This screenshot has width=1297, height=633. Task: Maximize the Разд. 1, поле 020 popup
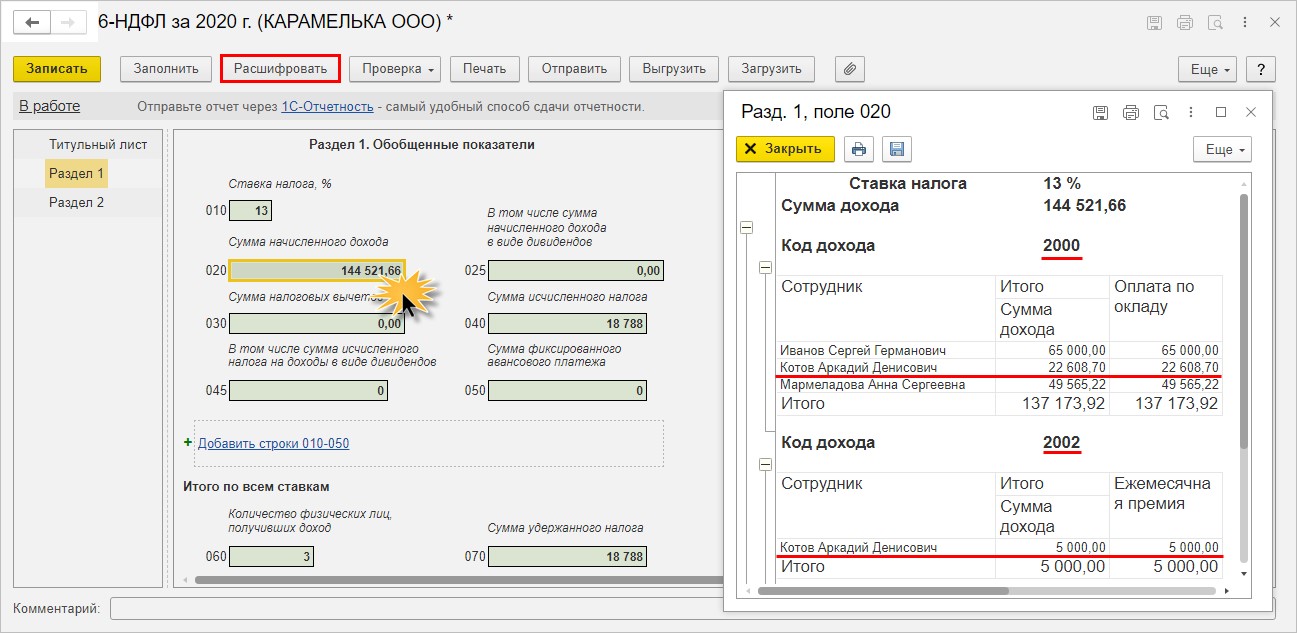(1221, 112)
